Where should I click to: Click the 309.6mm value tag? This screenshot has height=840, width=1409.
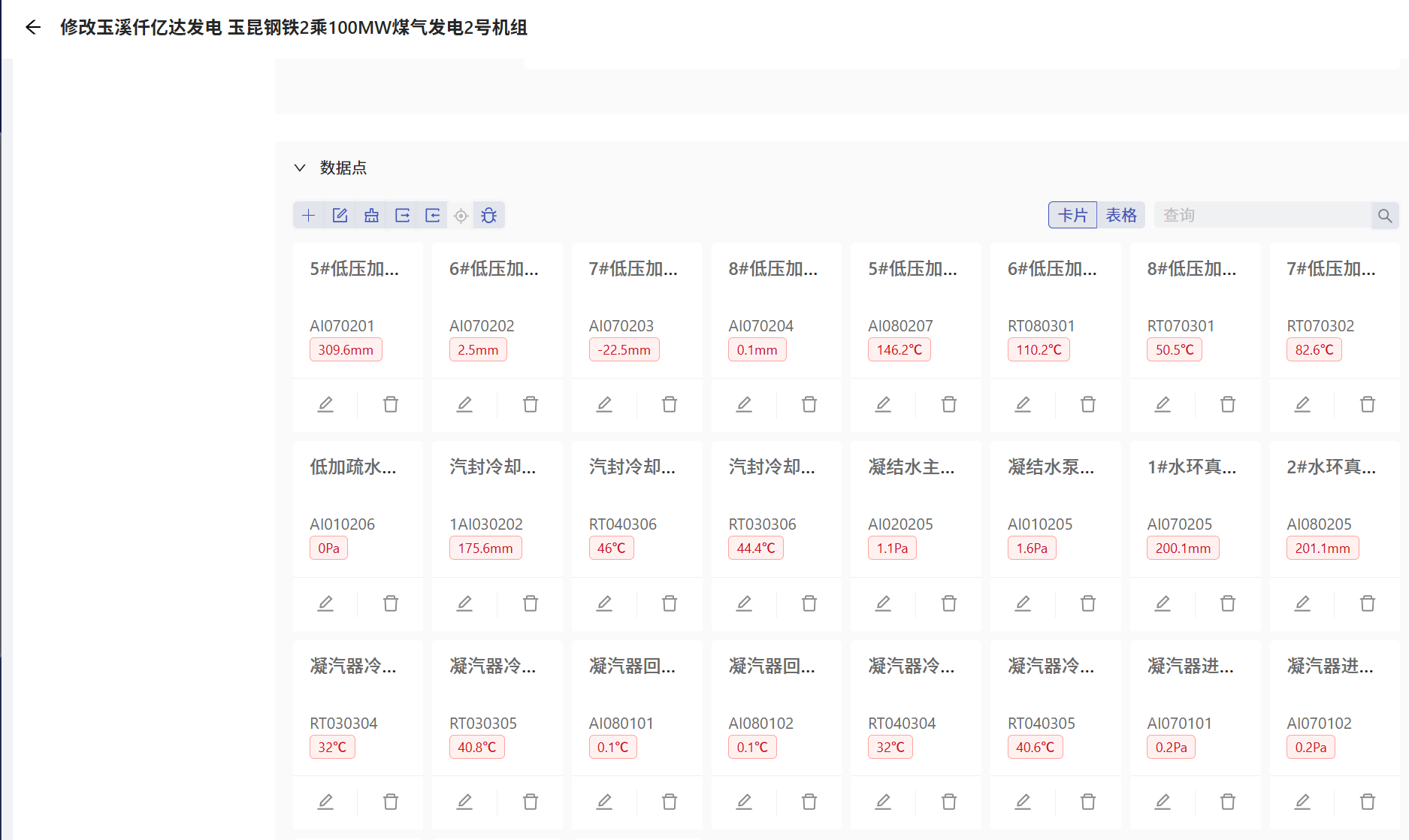pos(346,349)
